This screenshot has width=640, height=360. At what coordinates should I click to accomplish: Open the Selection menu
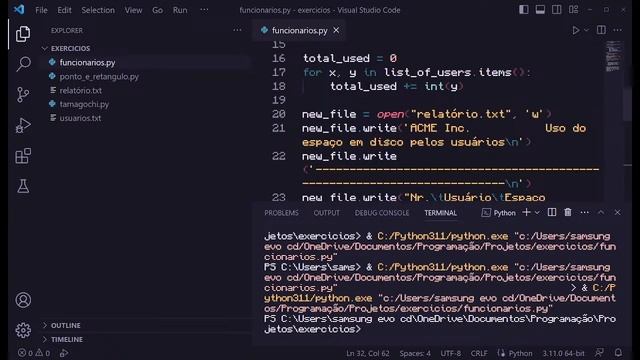(98, 10)
